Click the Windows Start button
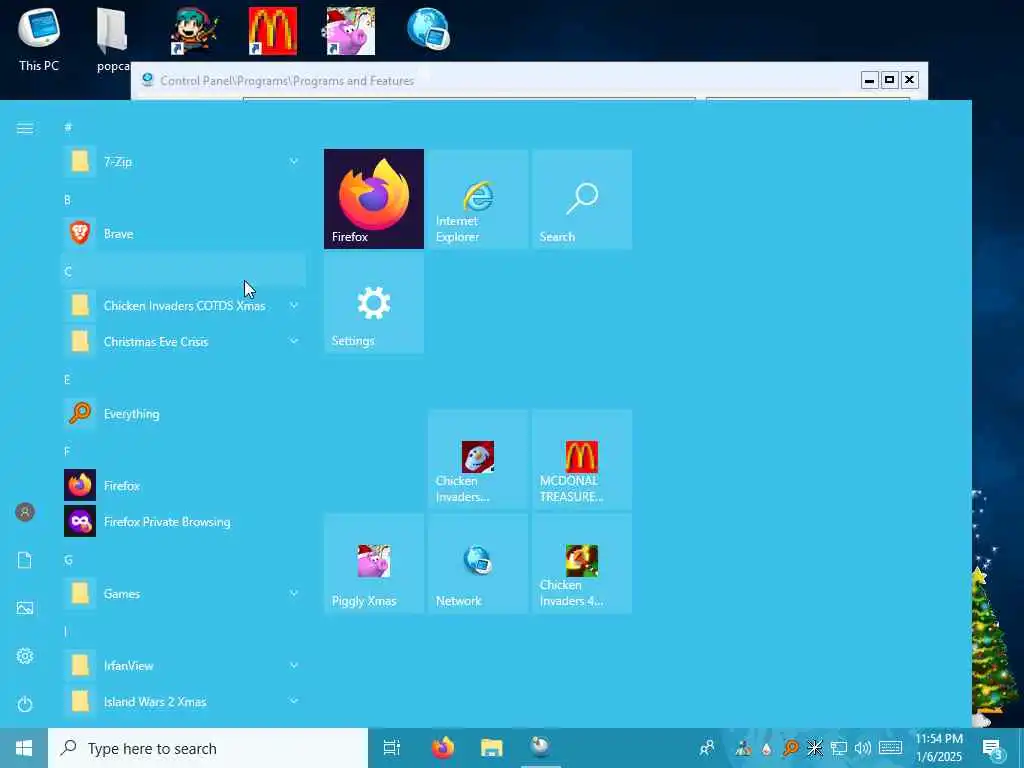The width and height of the screenshot is (1024, 768). (24, 748)
